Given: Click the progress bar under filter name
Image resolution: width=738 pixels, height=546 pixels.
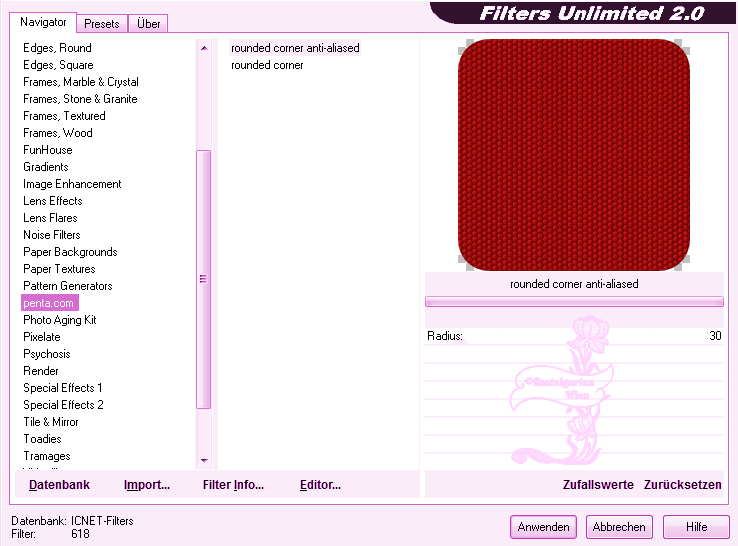Looking at the screenshot, I should coord(574,302).
